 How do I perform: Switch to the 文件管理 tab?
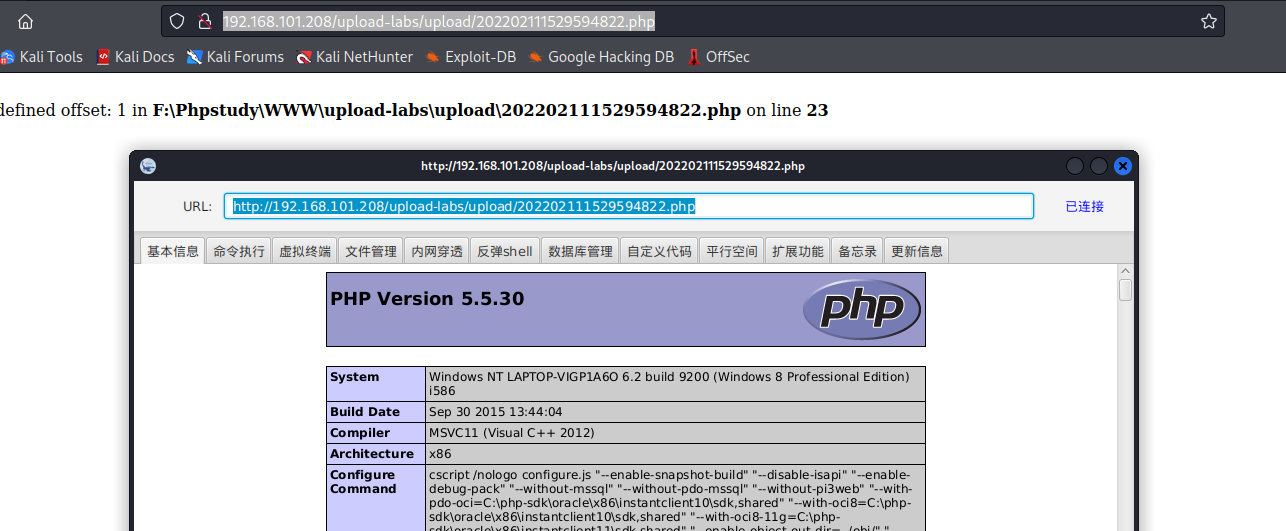tap(371, 251)
